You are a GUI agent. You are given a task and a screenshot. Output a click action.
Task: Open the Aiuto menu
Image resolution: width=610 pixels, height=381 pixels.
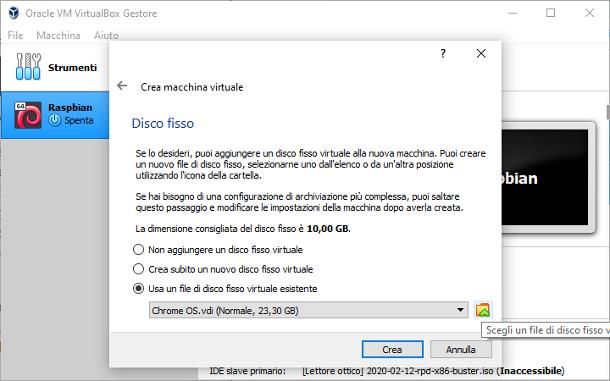(106, 35)
